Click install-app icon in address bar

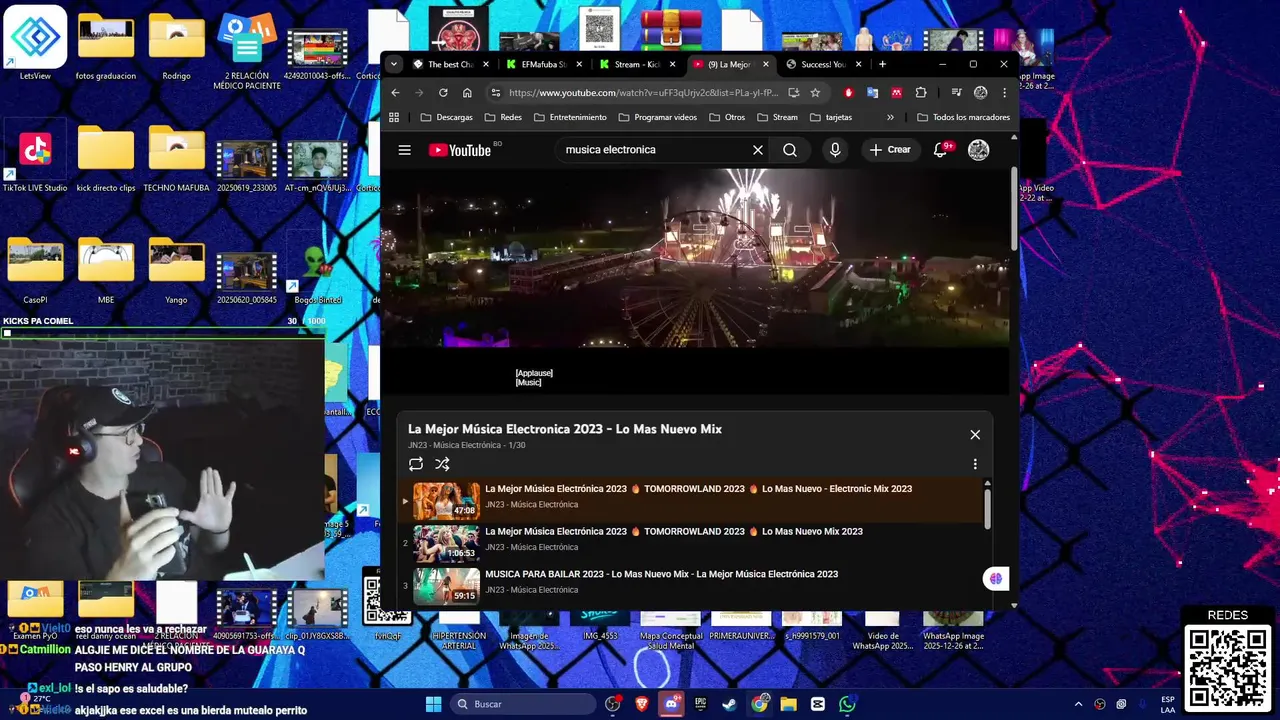pyautogui.click(x=794, y=93)
